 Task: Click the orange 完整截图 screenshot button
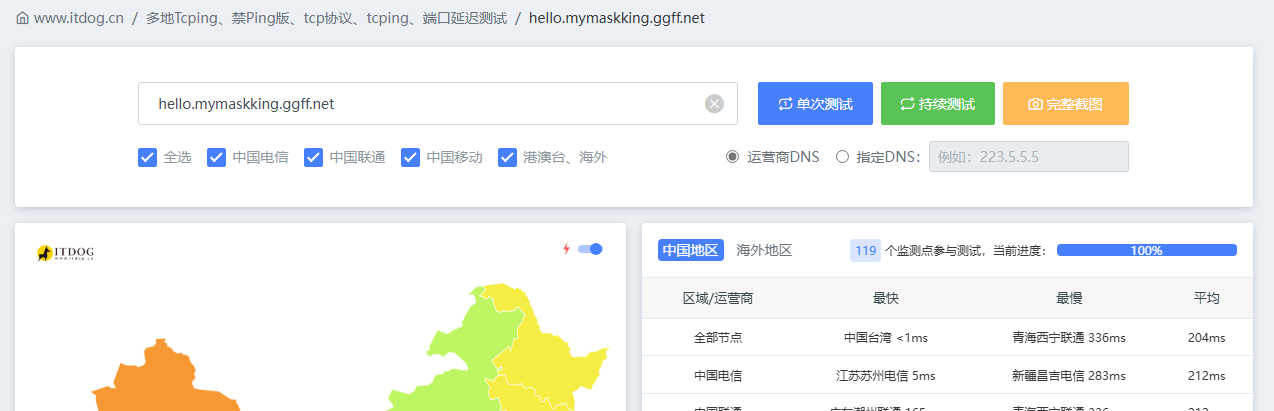click(1065, 104)
